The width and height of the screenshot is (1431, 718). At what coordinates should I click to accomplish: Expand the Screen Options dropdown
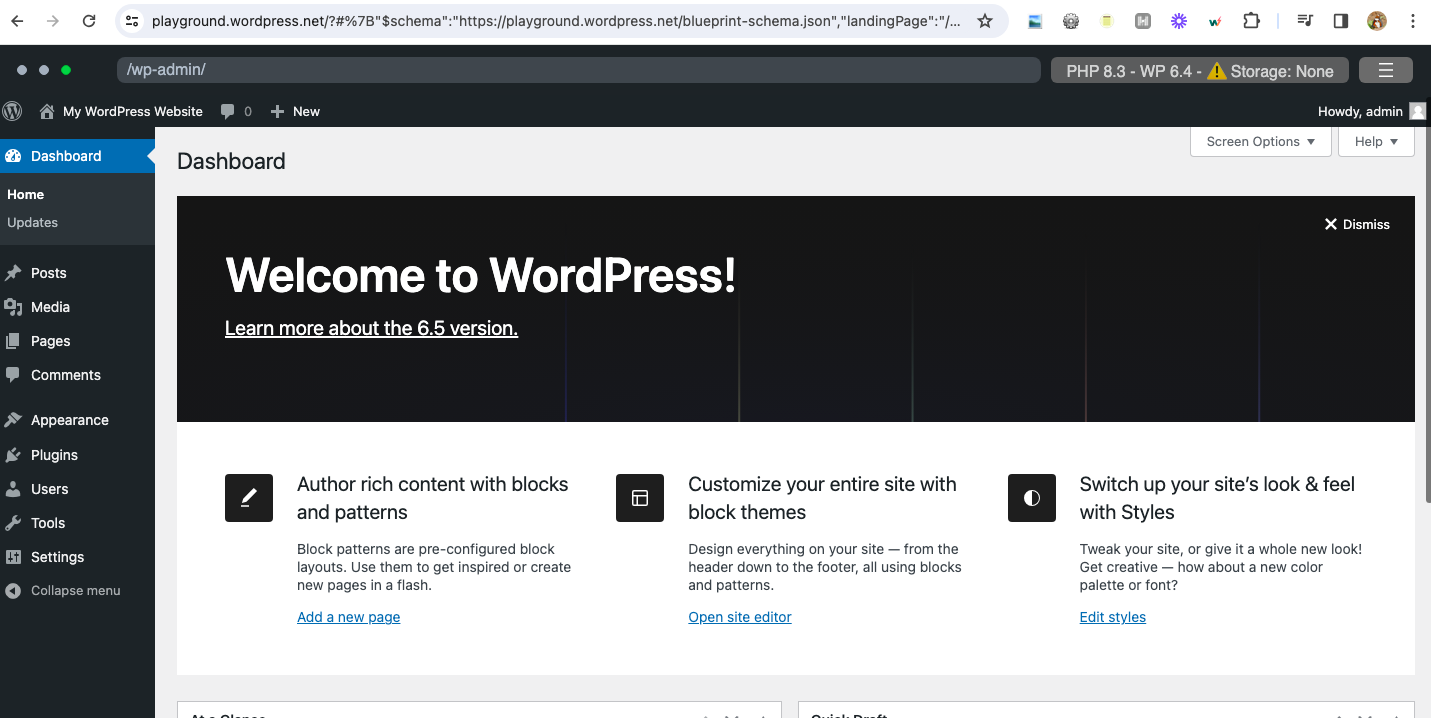click(1261, 142)
